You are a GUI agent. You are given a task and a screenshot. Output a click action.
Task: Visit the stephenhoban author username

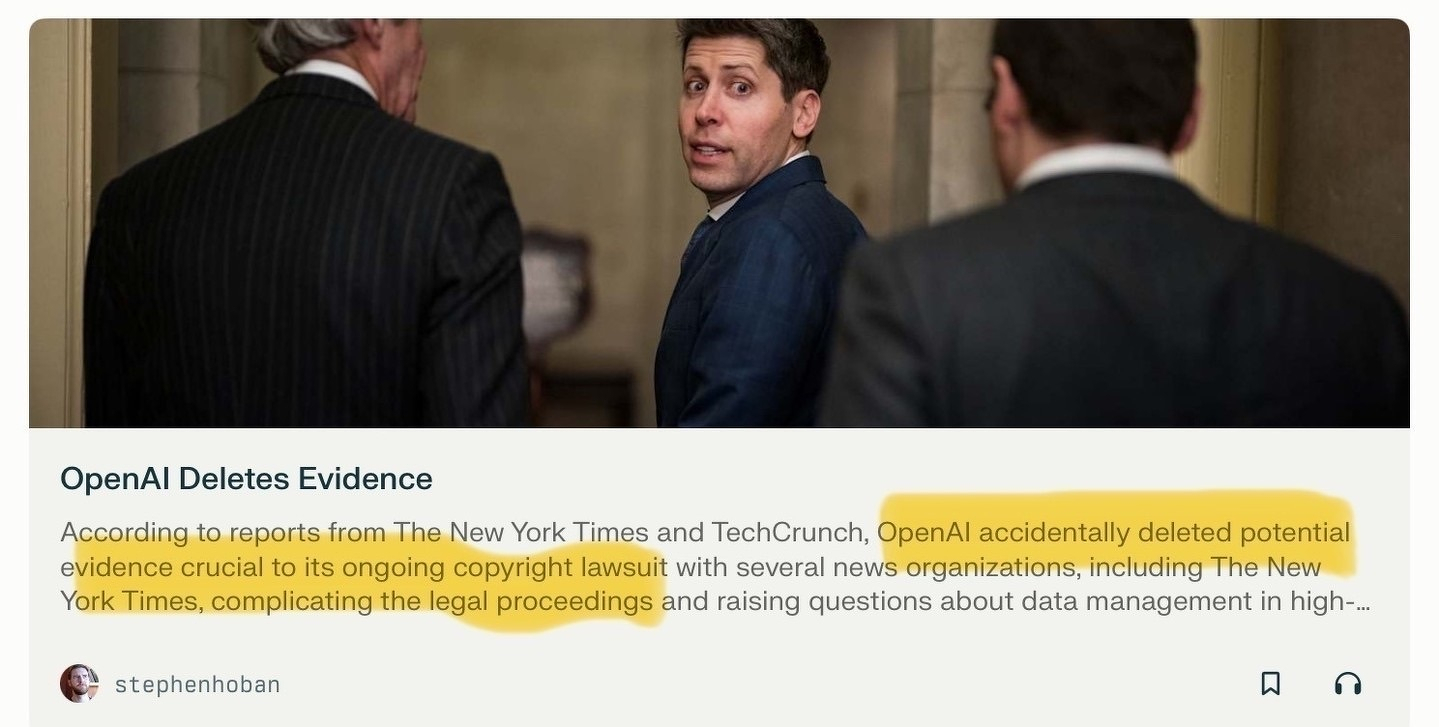coord(197,685)
